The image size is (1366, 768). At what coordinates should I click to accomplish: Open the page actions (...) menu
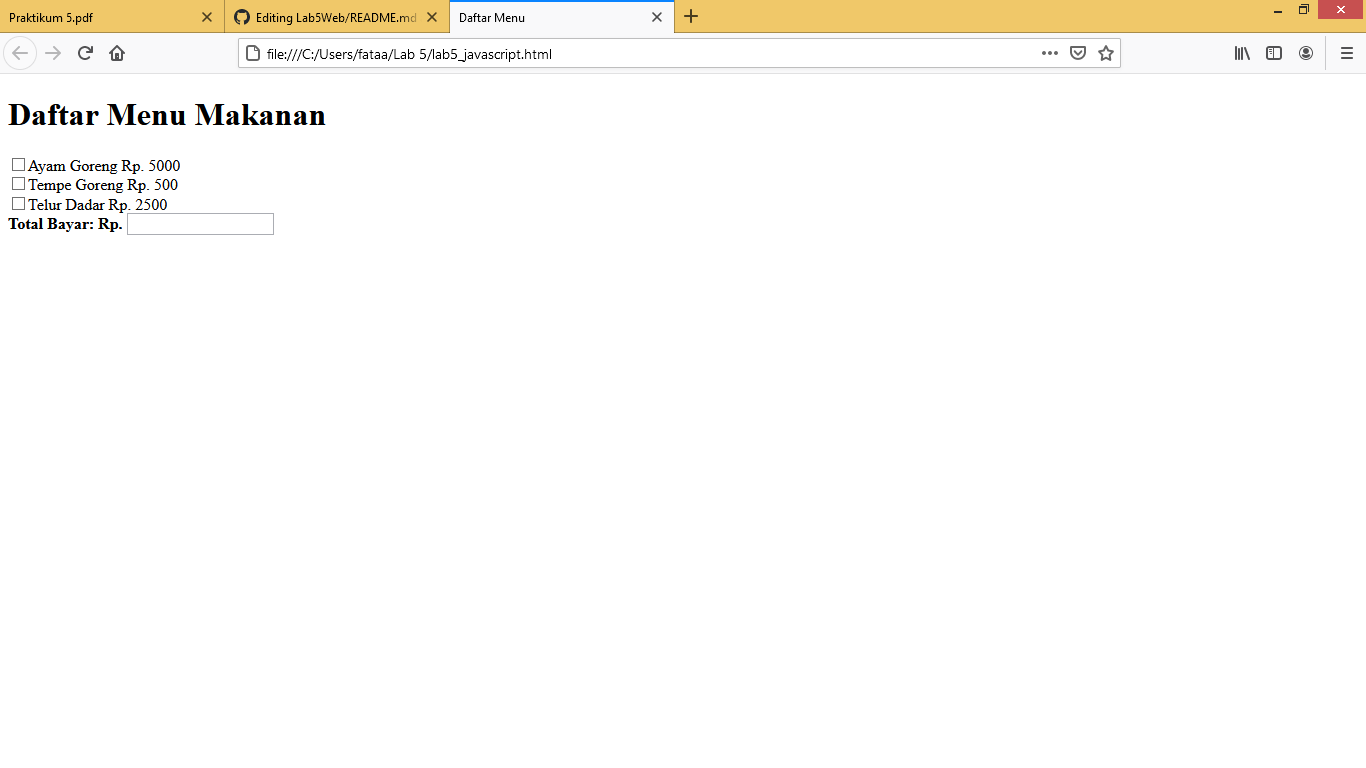pyautogui.click(x=1049, y=53)
